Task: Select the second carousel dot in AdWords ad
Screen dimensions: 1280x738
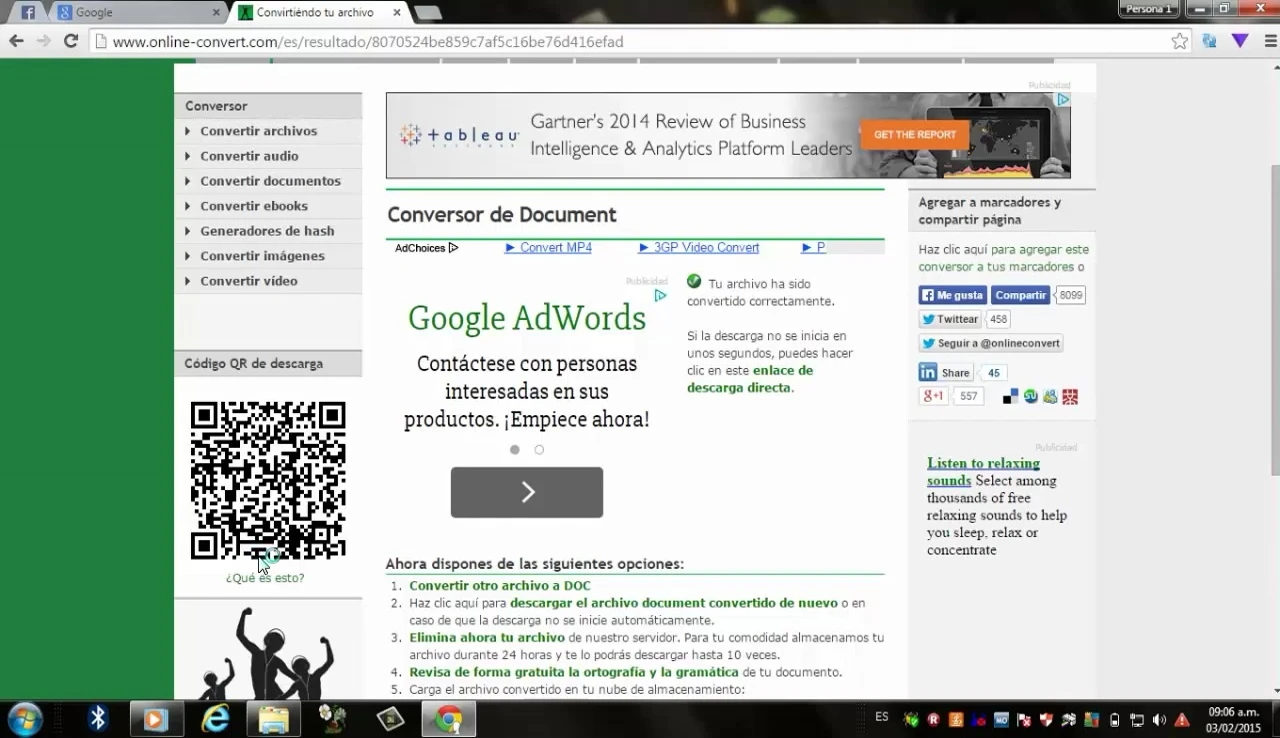Action: point(539,450)
